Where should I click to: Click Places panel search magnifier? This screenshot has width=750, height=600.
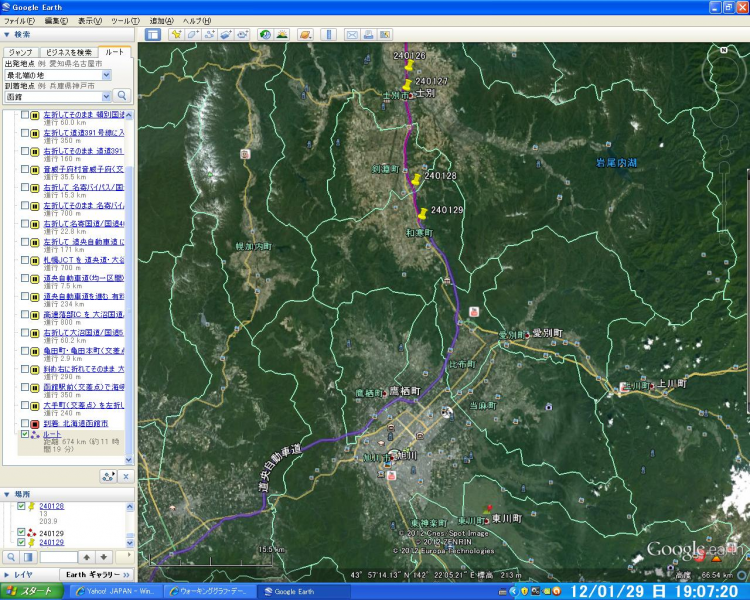click(x=11, y=557)
